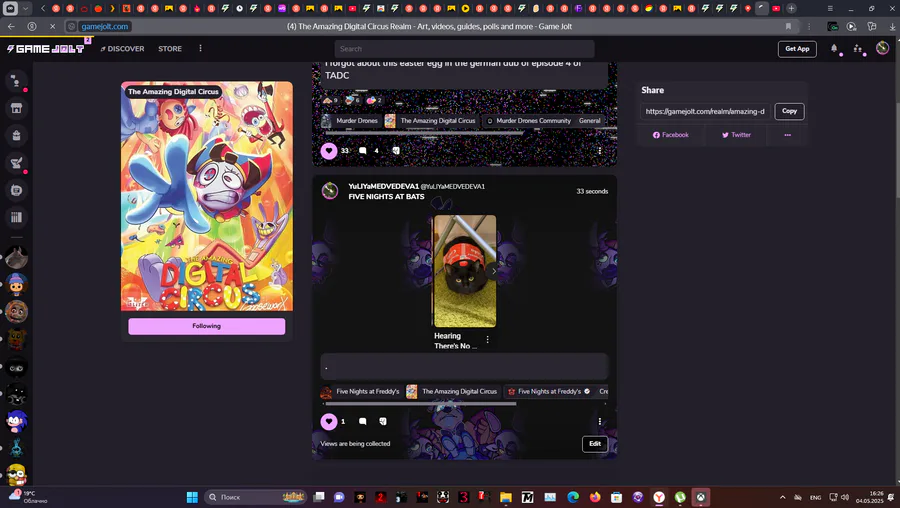Open the header more-options dots next to STORE
Image resolution: width=900 pixels, height=508 pixels.
200,48
